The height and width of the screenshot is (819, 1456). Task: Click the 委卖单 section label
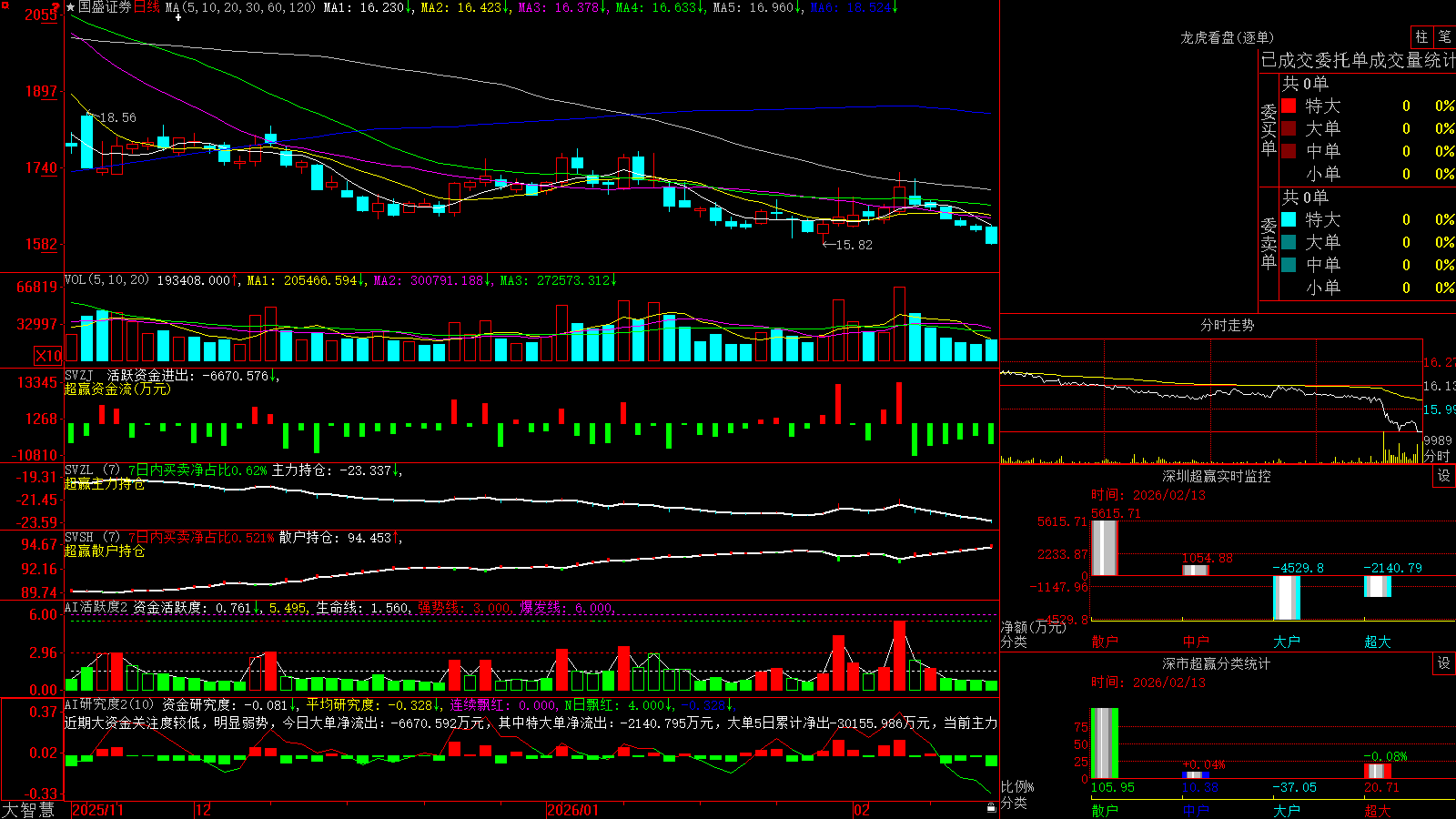[1269, 243]
